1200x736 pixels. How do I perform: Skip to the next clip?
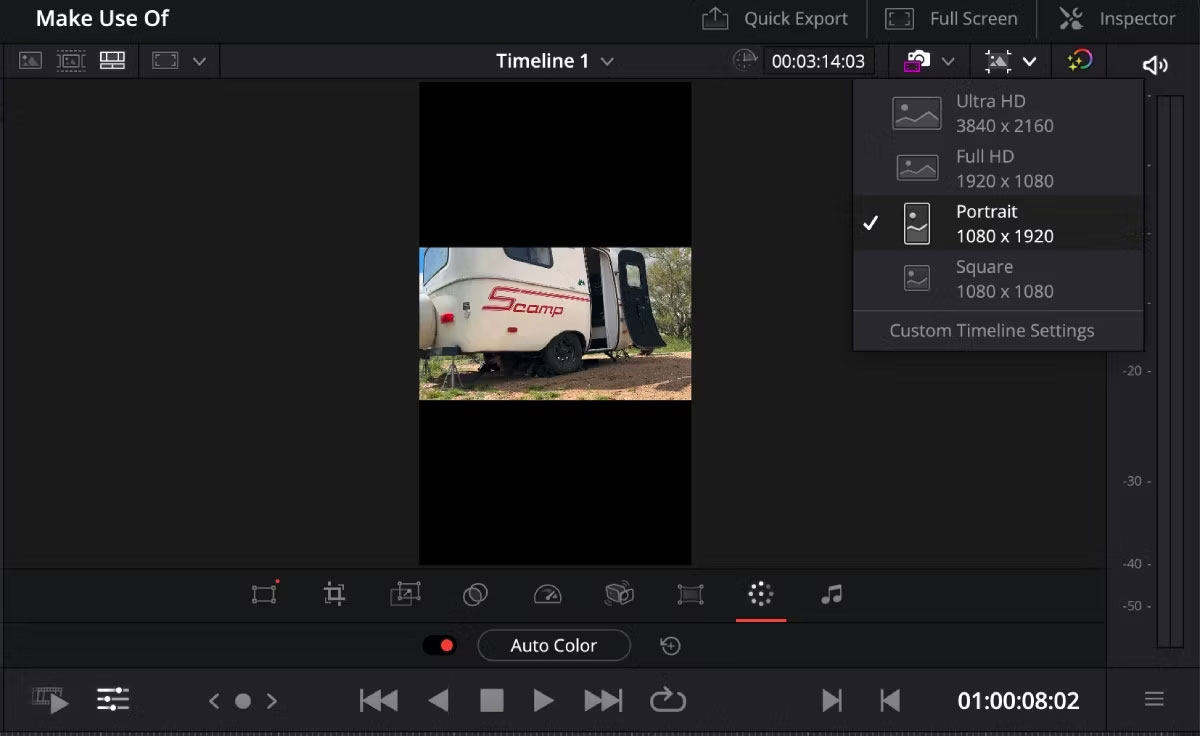coord(831,701)
